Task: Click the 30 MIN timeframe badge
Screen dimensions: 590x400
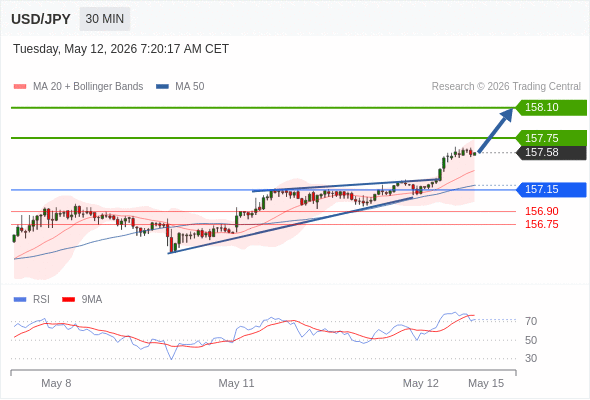Action: [x=105, y=19]
